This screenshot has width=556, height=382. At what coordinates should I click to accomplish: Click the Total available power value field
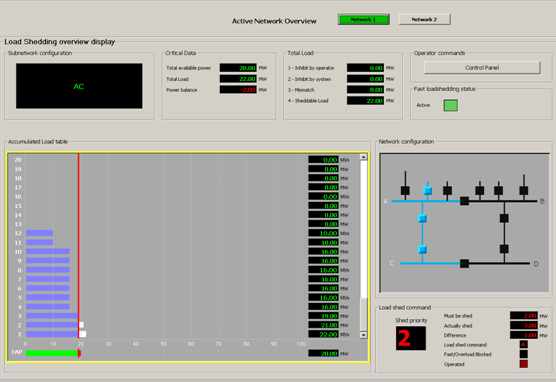(x=238, y=68)
